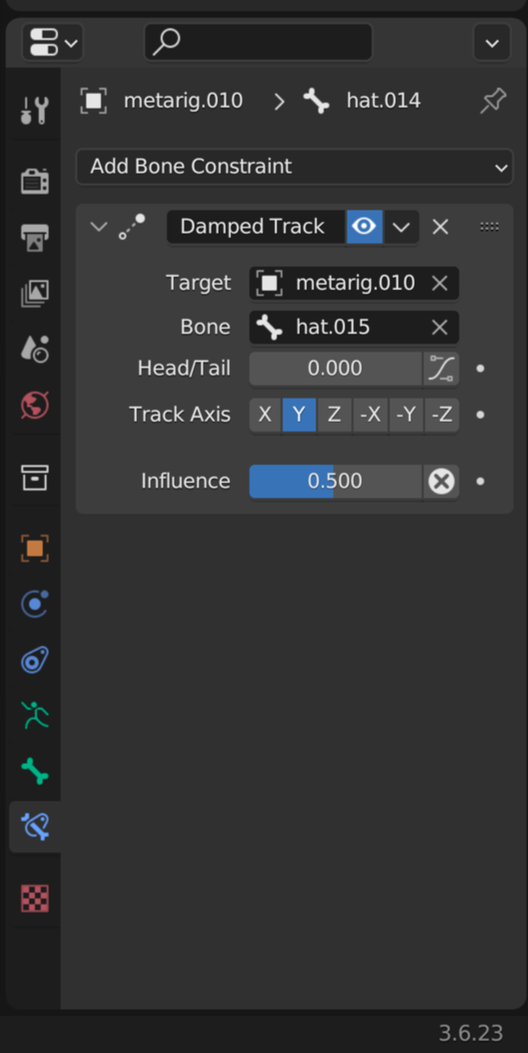528x1053 pixels.
Task: Open the Object properties tab
Action: (x=34, y=548)
